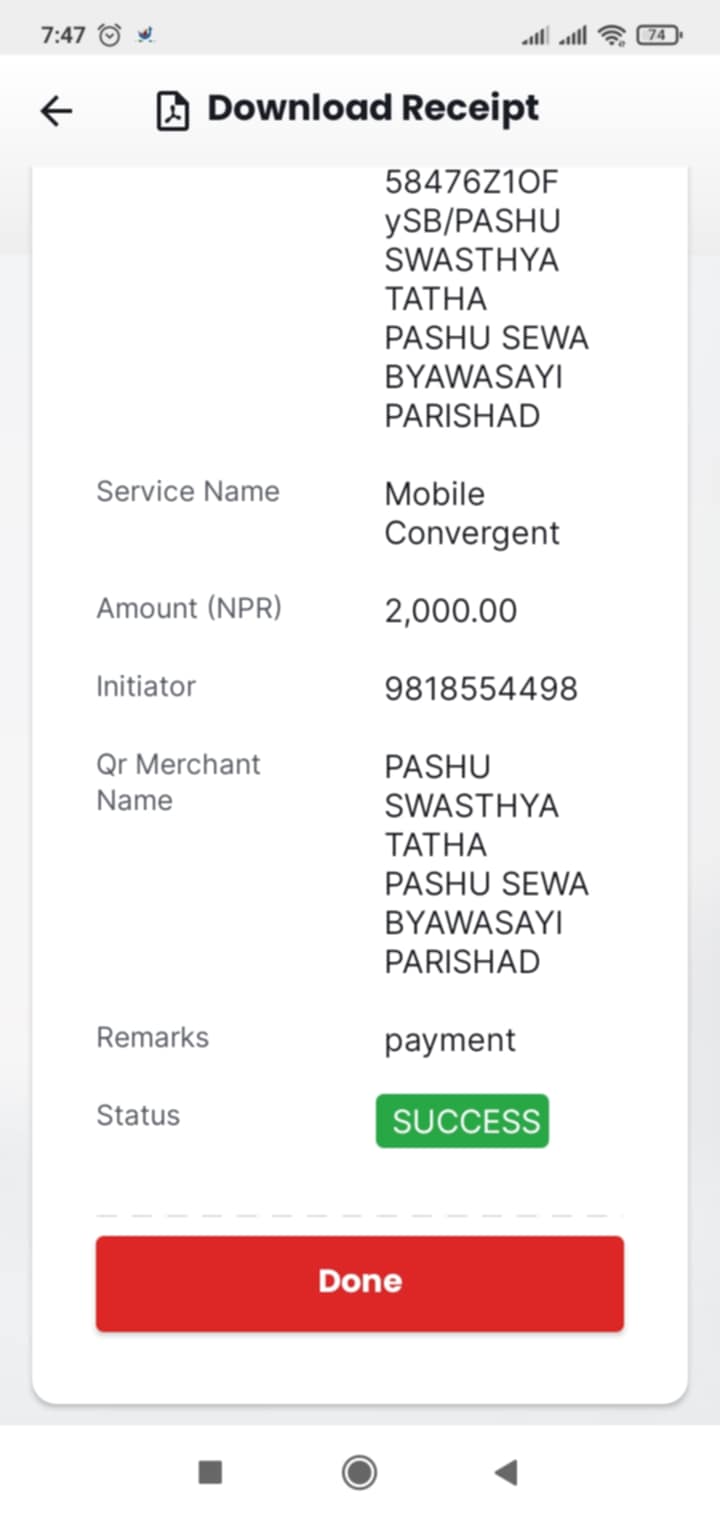Tap the Mobile Convergent service value
The width and height of the screenshot is (720, 1520).
click(x=472, y=513)
